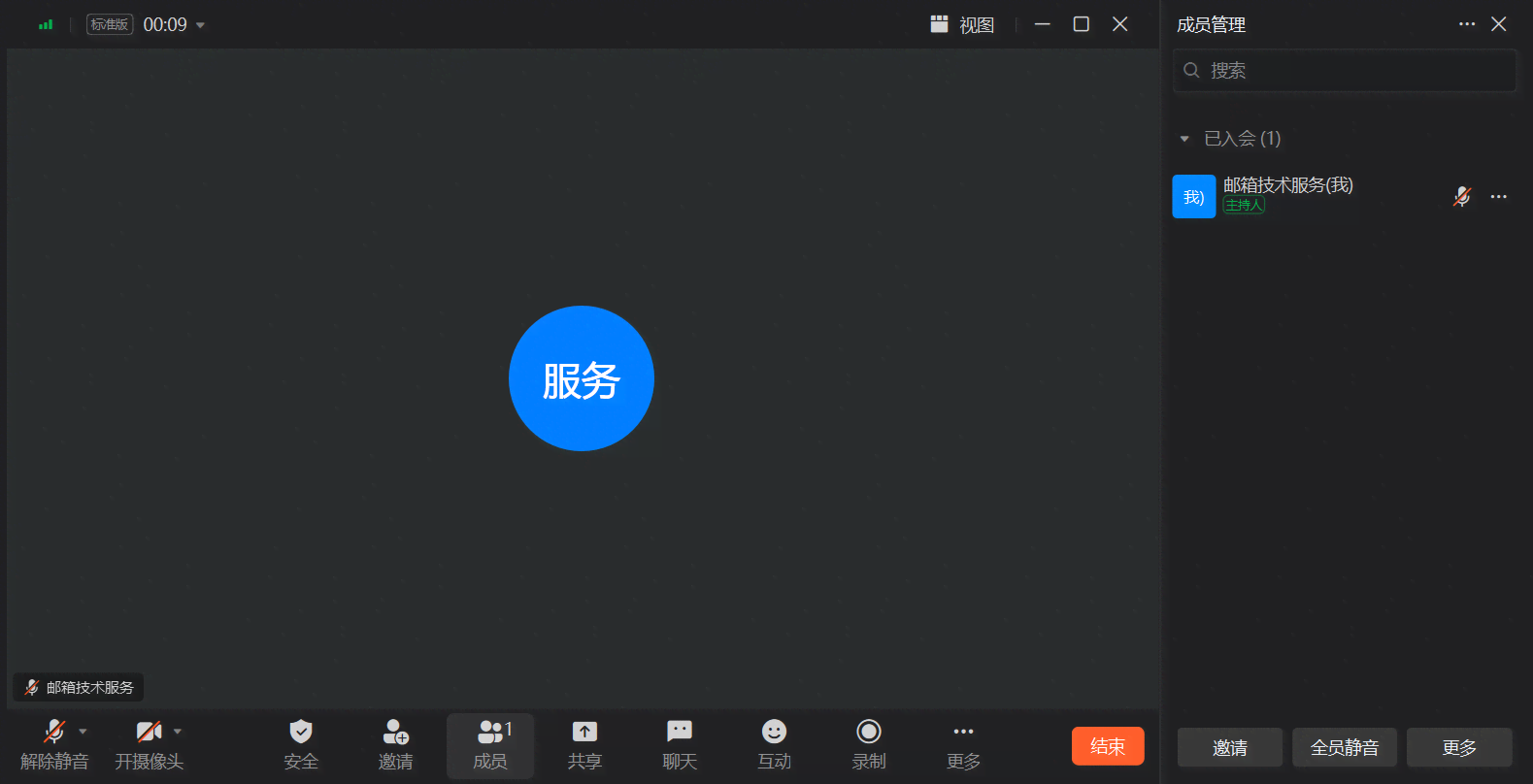Start screen sharing with 共享
The image size is (1533, 784).
584,745
